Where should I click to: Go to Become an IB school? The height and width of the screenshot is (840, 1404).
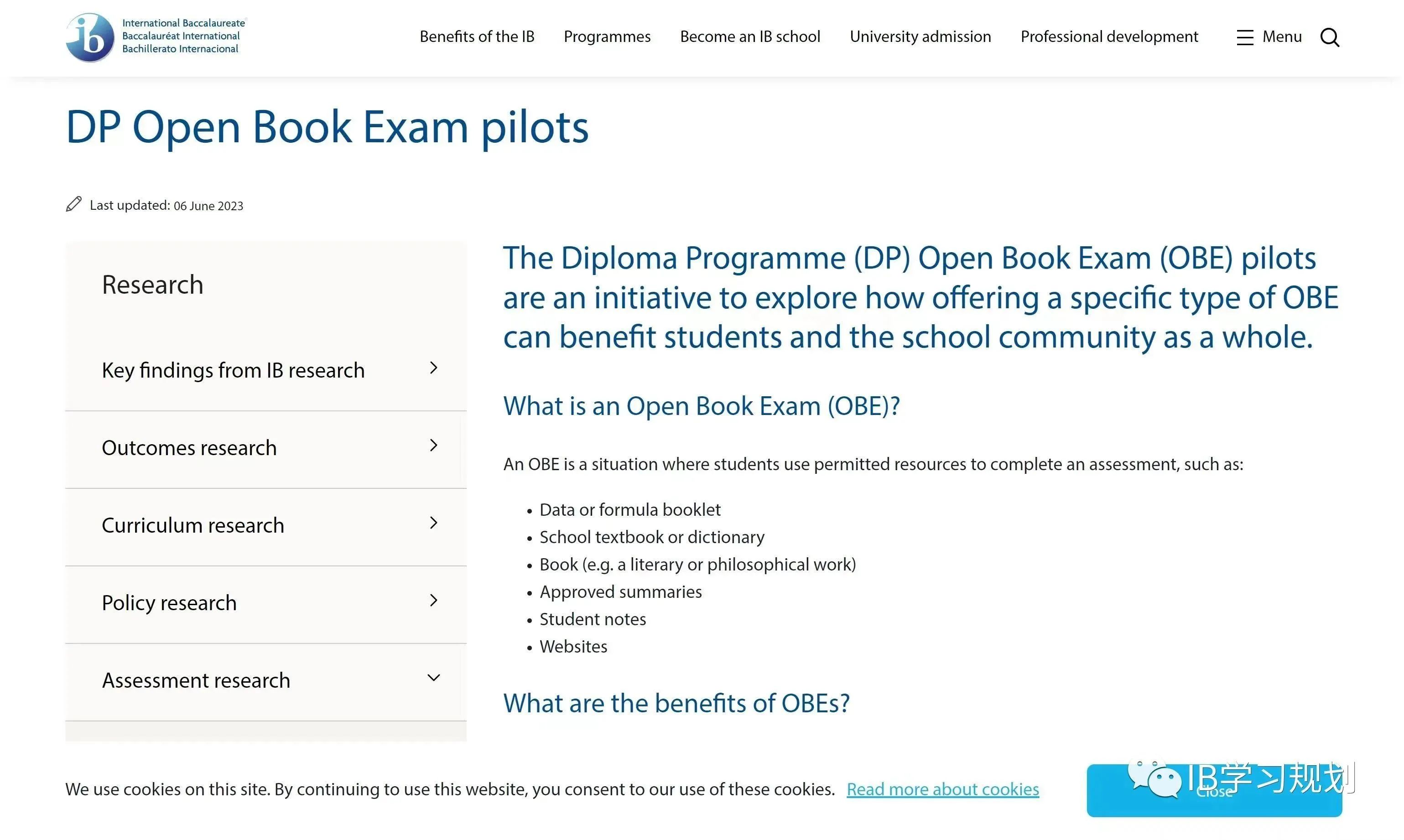(x=749, y=37)
